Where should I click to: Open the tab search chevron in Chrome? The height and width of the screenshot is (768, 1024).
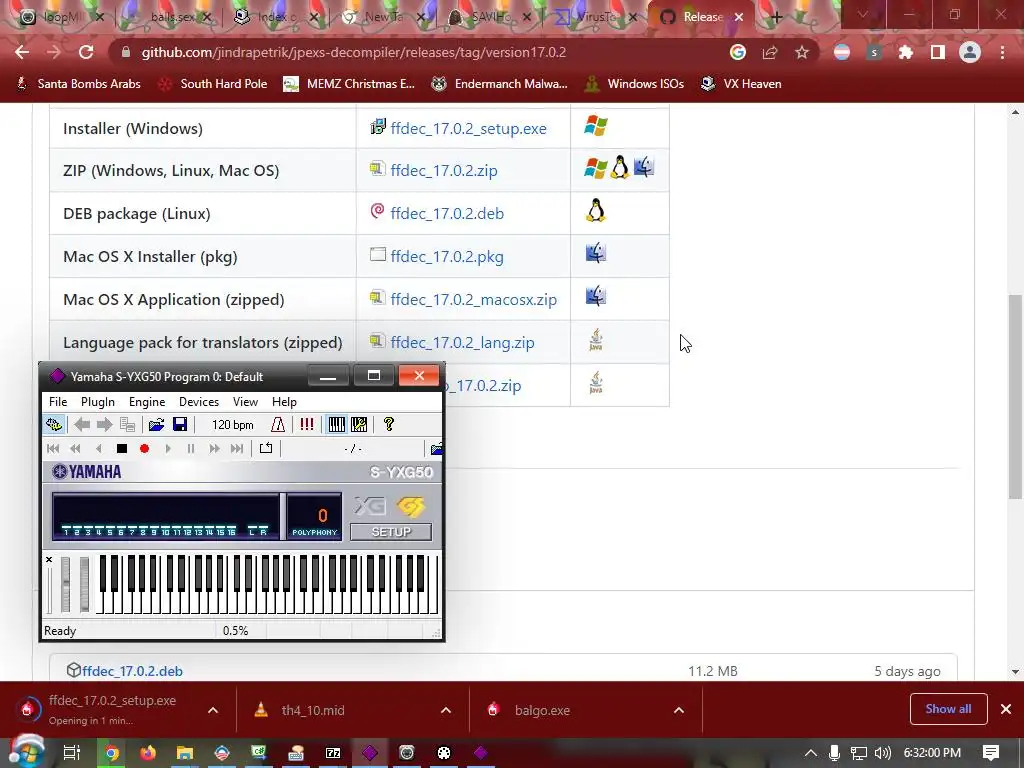[x=863, y=14]
